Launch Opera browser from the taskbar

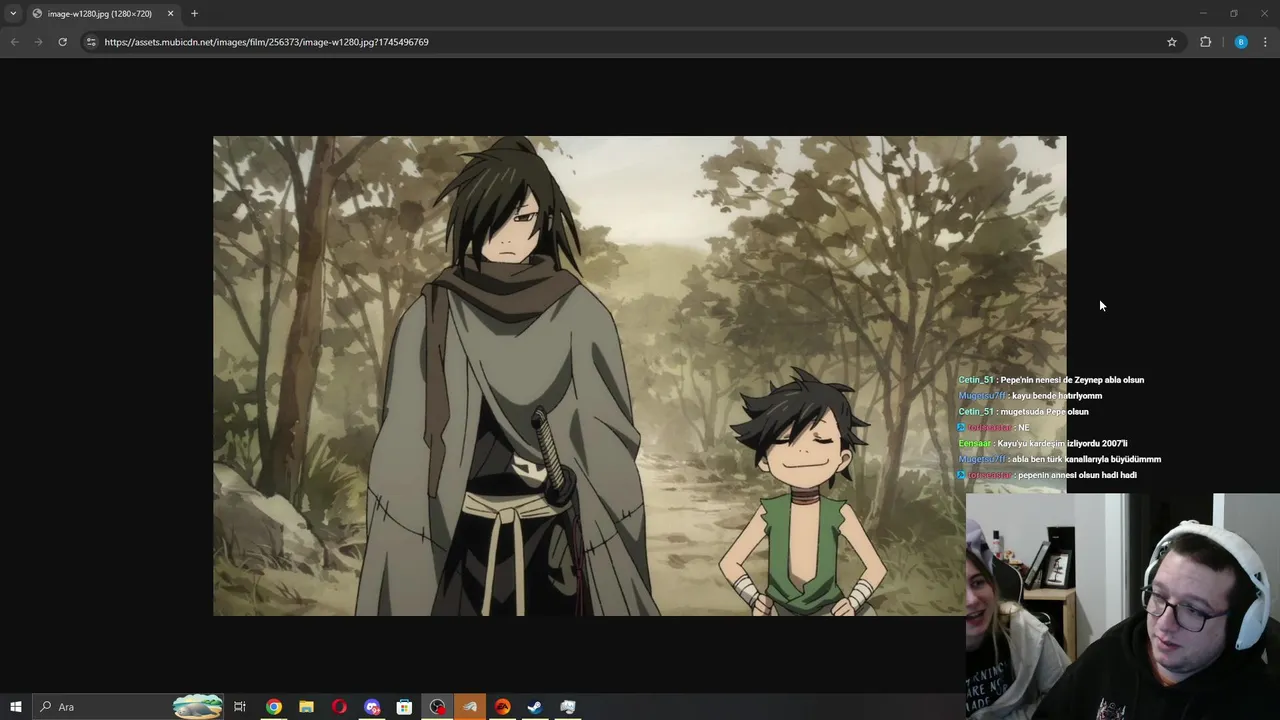pos(339,707)
